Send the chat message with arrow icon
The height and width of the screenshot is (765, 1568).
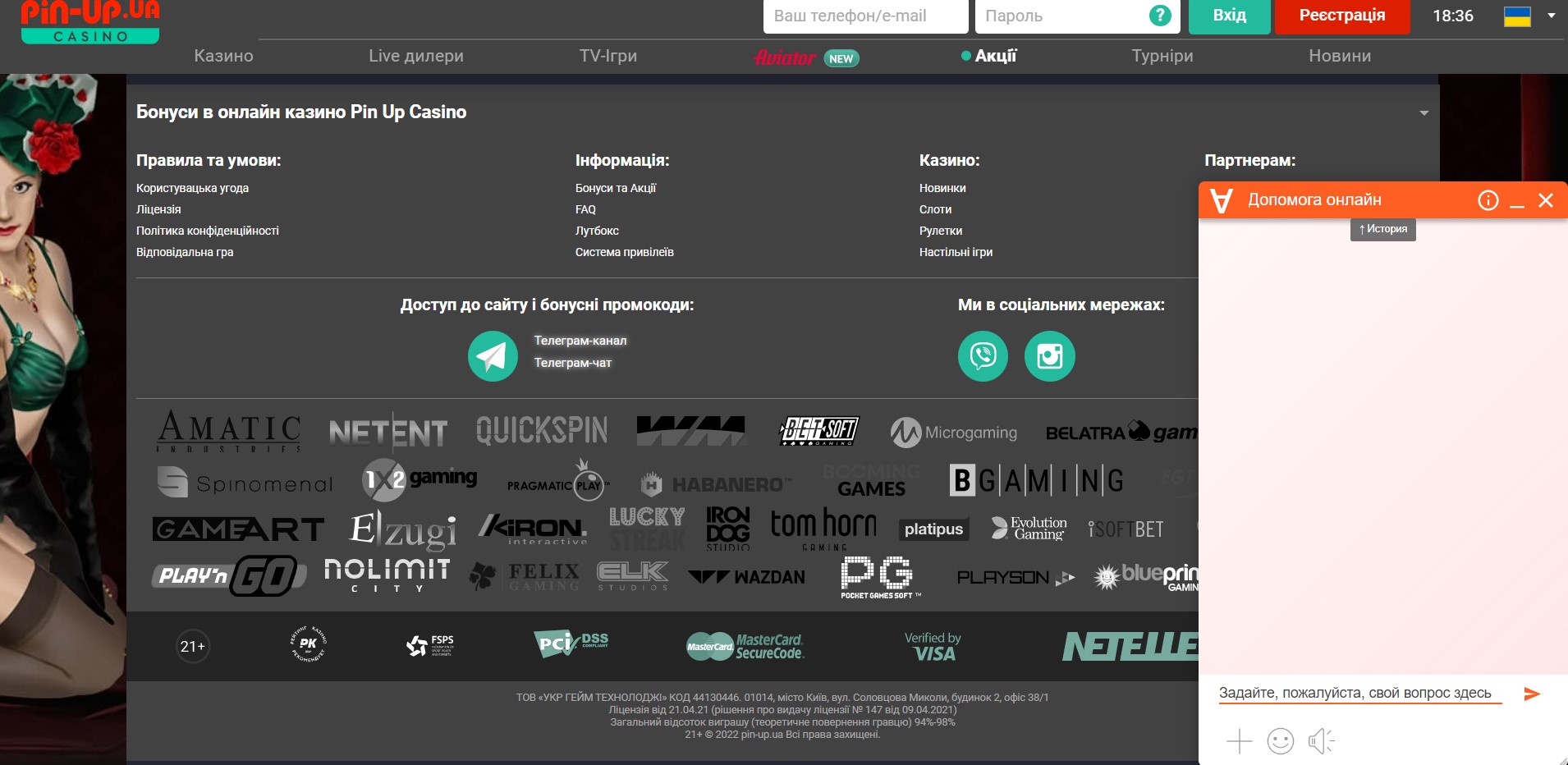pyautogui.click(x=1532, y=694)
